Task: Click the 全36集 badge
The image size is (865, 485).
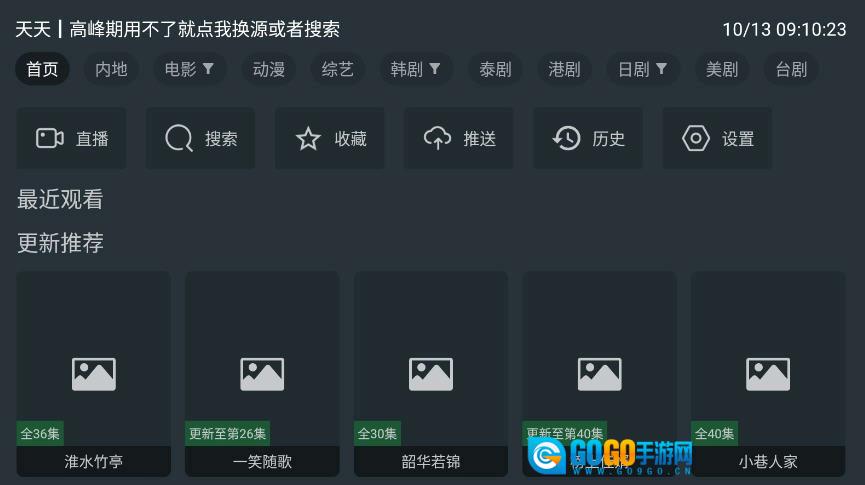Action: (40, 434)
